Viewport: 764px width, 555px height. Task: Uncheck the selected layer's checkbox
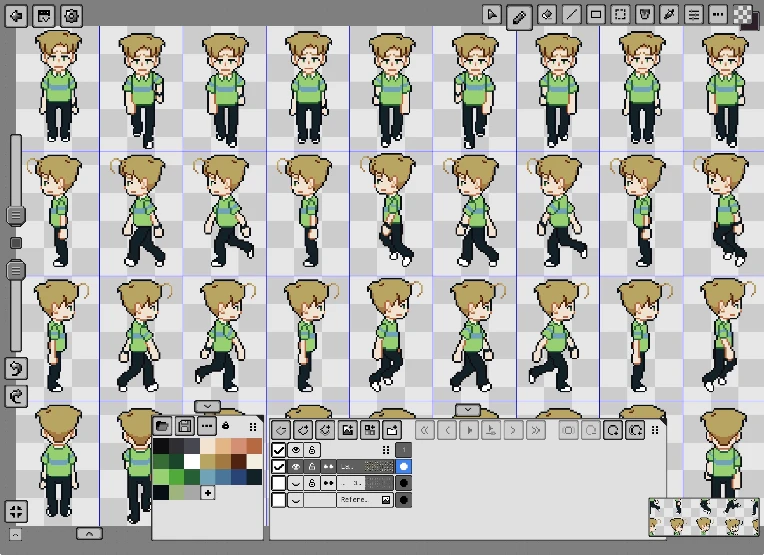pos(278,466)
